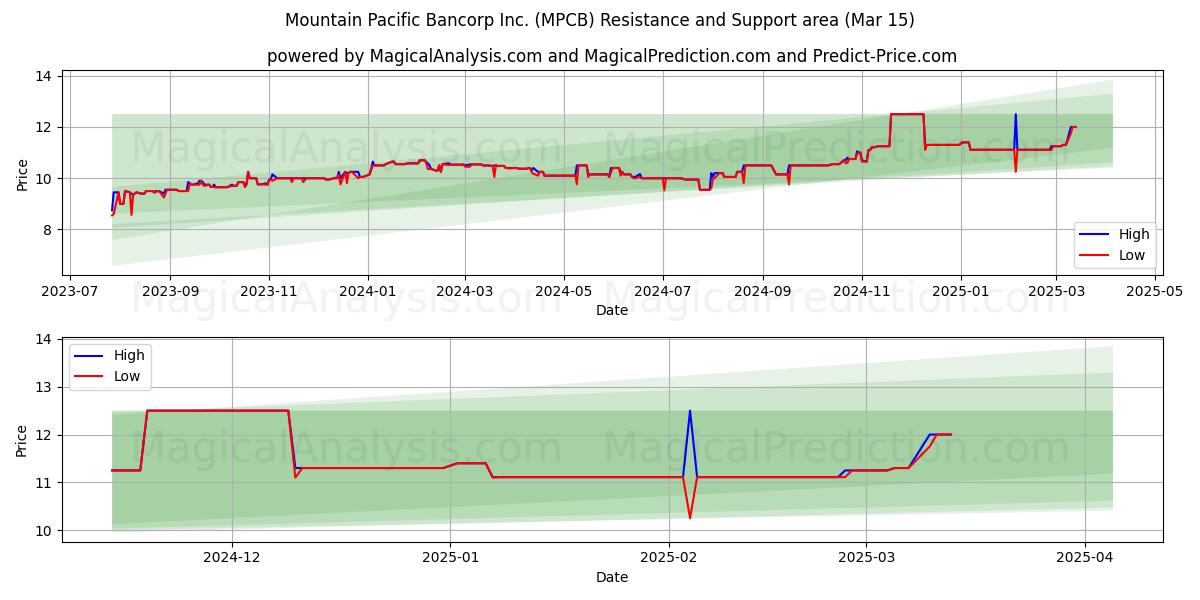Click the blue spike peak in the bottom chart
Image resolution: width=1200 pixels, height=600 pixels.
click(690, 411)
